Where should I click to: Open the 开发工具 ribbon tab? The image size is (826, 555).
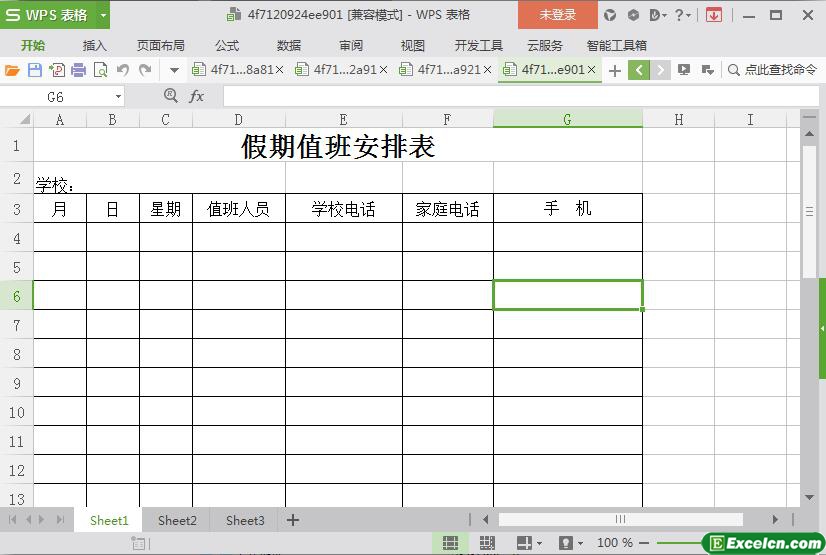click(479, 45)
